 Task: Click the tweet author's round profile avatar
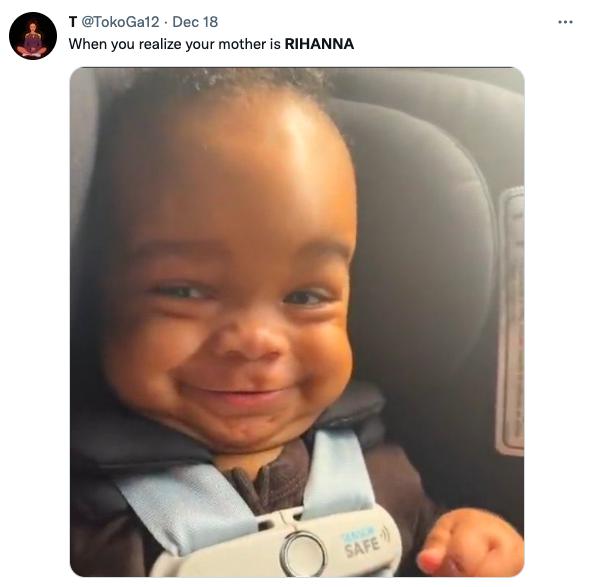click(x=33, y=36)
